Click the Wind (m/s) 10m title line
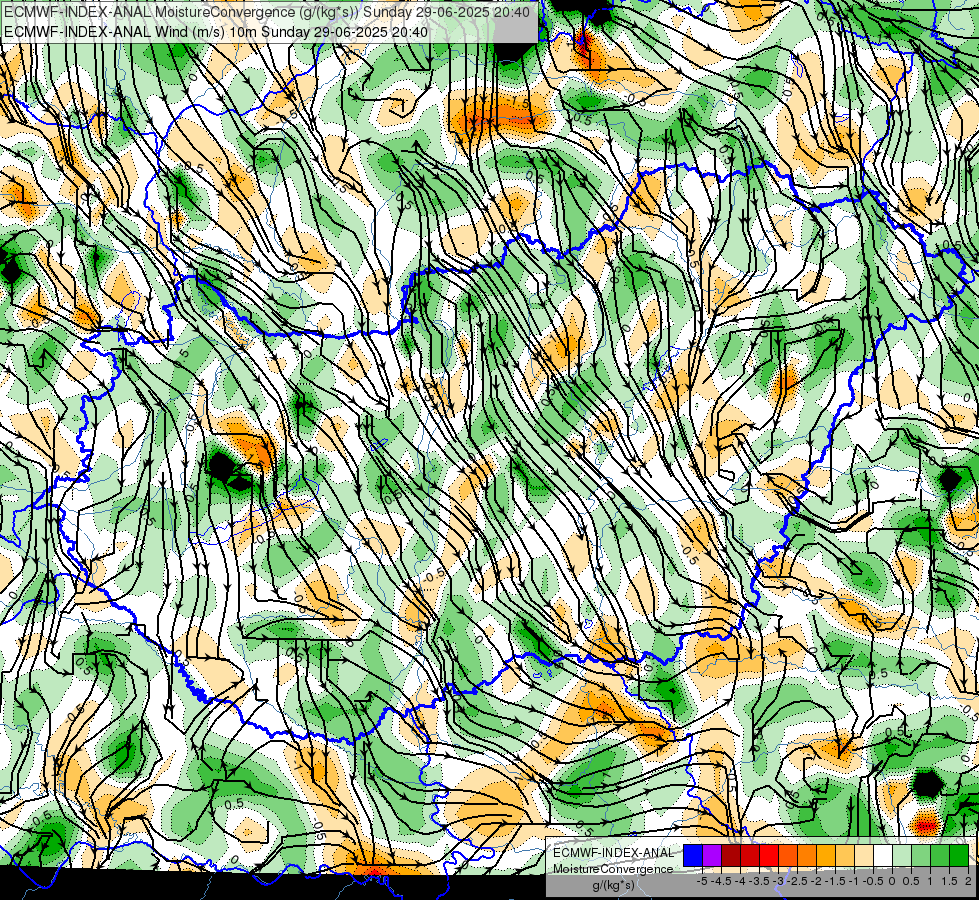 pyautogui.click(x=215, y=32)
